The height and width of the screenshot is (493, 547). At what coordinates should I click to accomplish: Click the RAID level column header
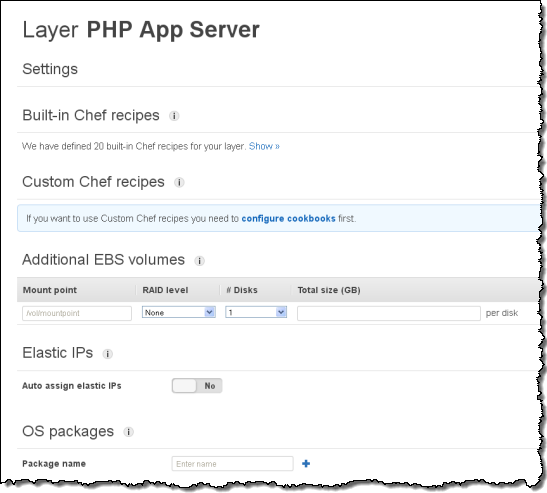(x=165, y=290)
